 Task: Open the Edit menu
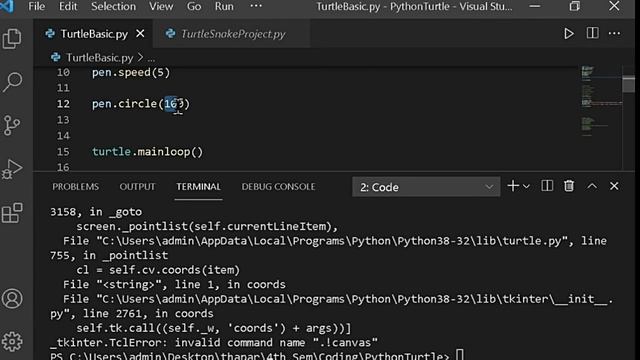68,7
